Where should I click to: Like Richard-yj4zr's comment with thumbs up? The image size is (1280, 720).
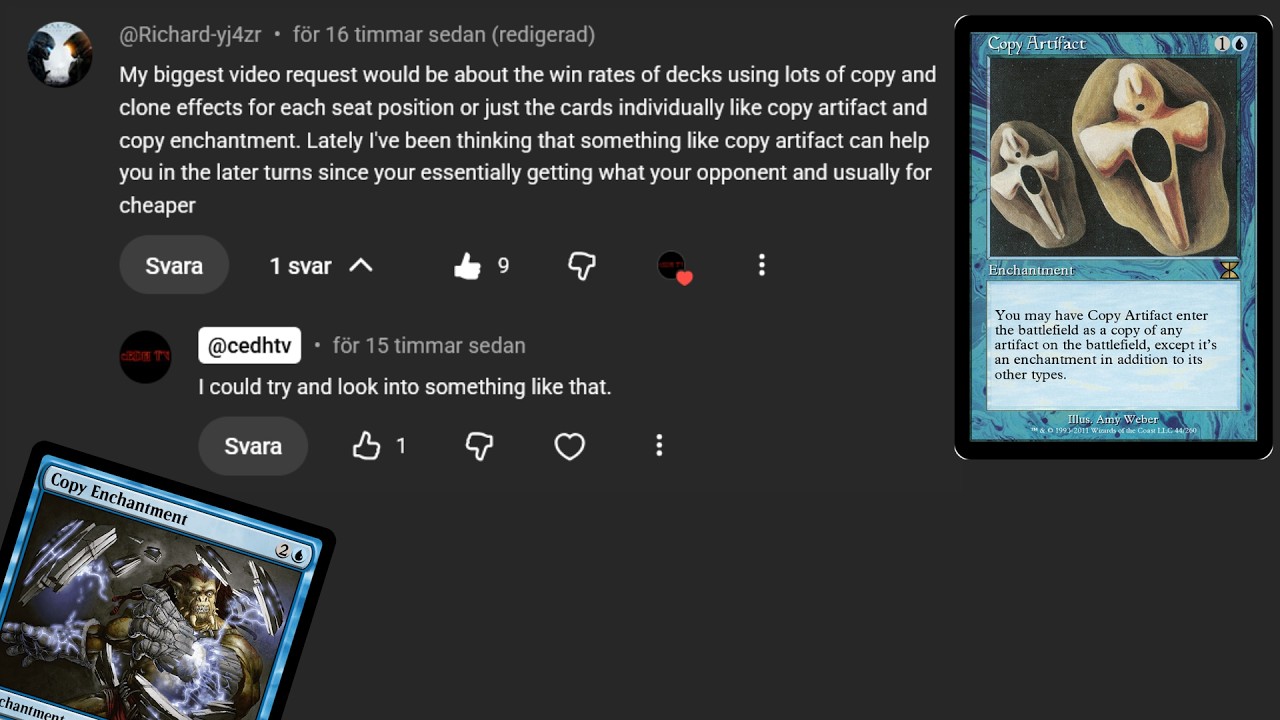point(467,265)
